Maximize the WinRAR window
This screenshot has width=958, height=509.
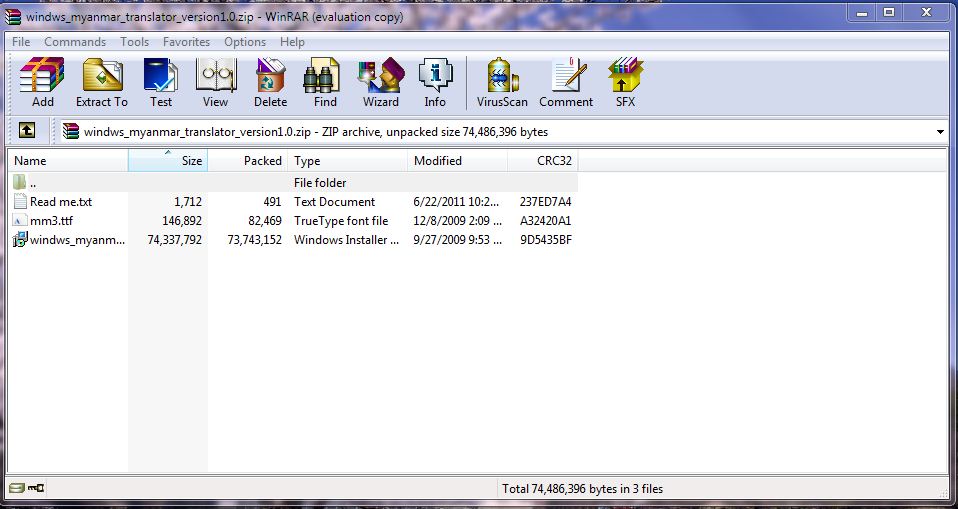click(x=890, y=13)
